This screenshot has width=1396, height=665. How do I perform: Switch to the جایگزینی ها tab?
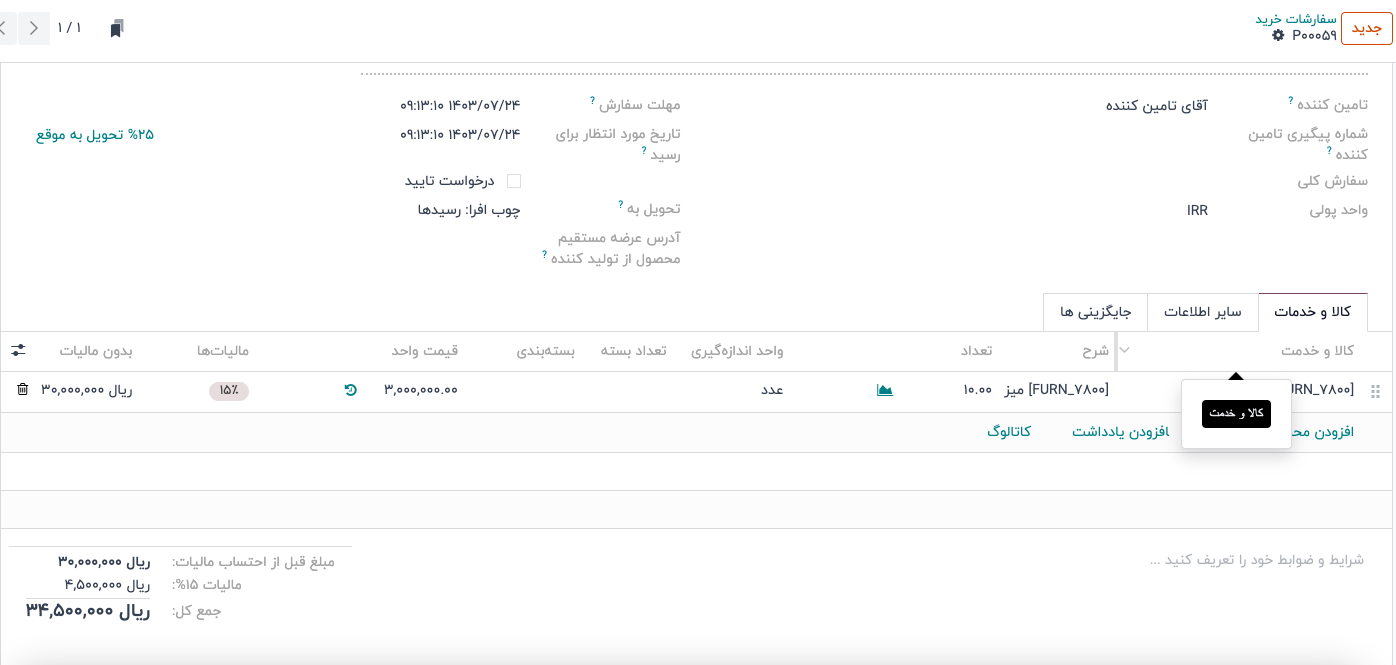pyautogui.click(x=1095, y=312)
